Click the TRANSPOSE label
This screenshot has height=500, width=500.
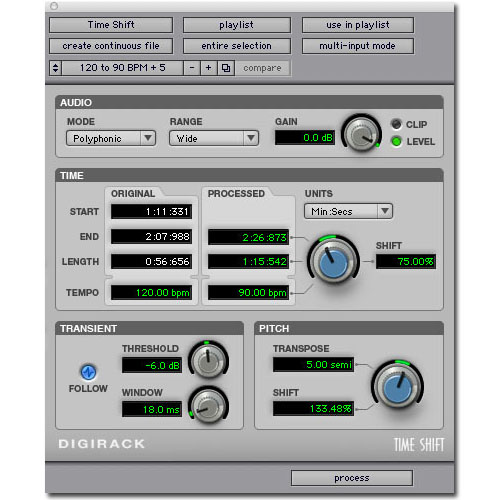click(301, 349)
